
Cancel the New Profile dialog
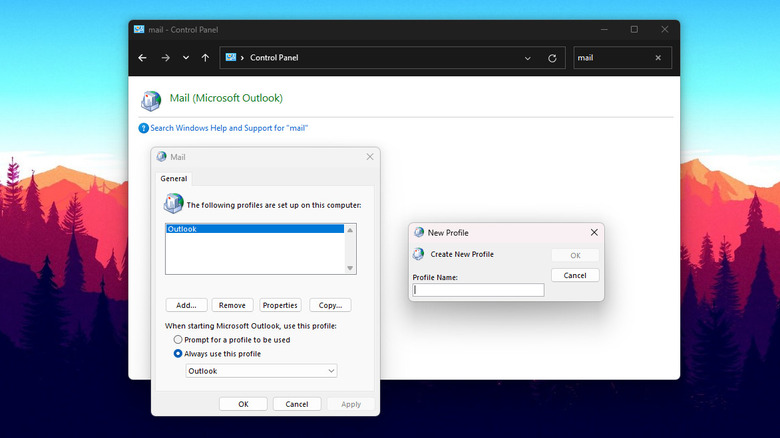(575, 275)
